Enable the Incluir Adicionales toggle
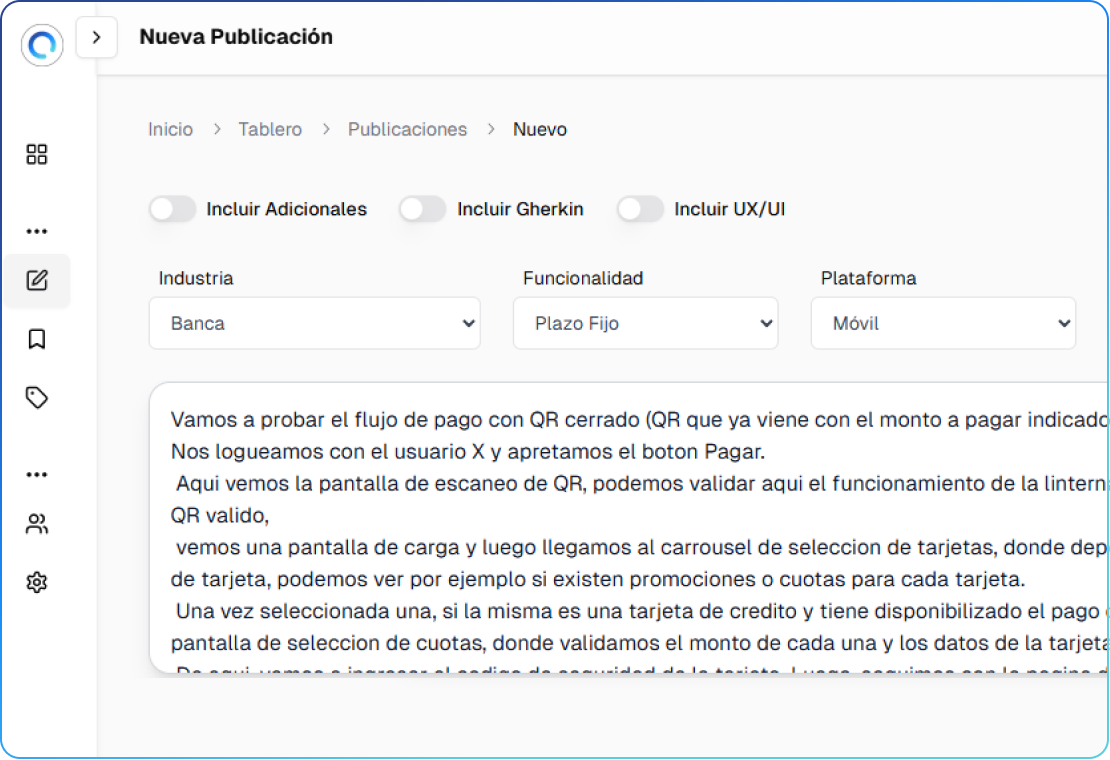Viewport: 1110px width, 760px height. pos(173,209)
